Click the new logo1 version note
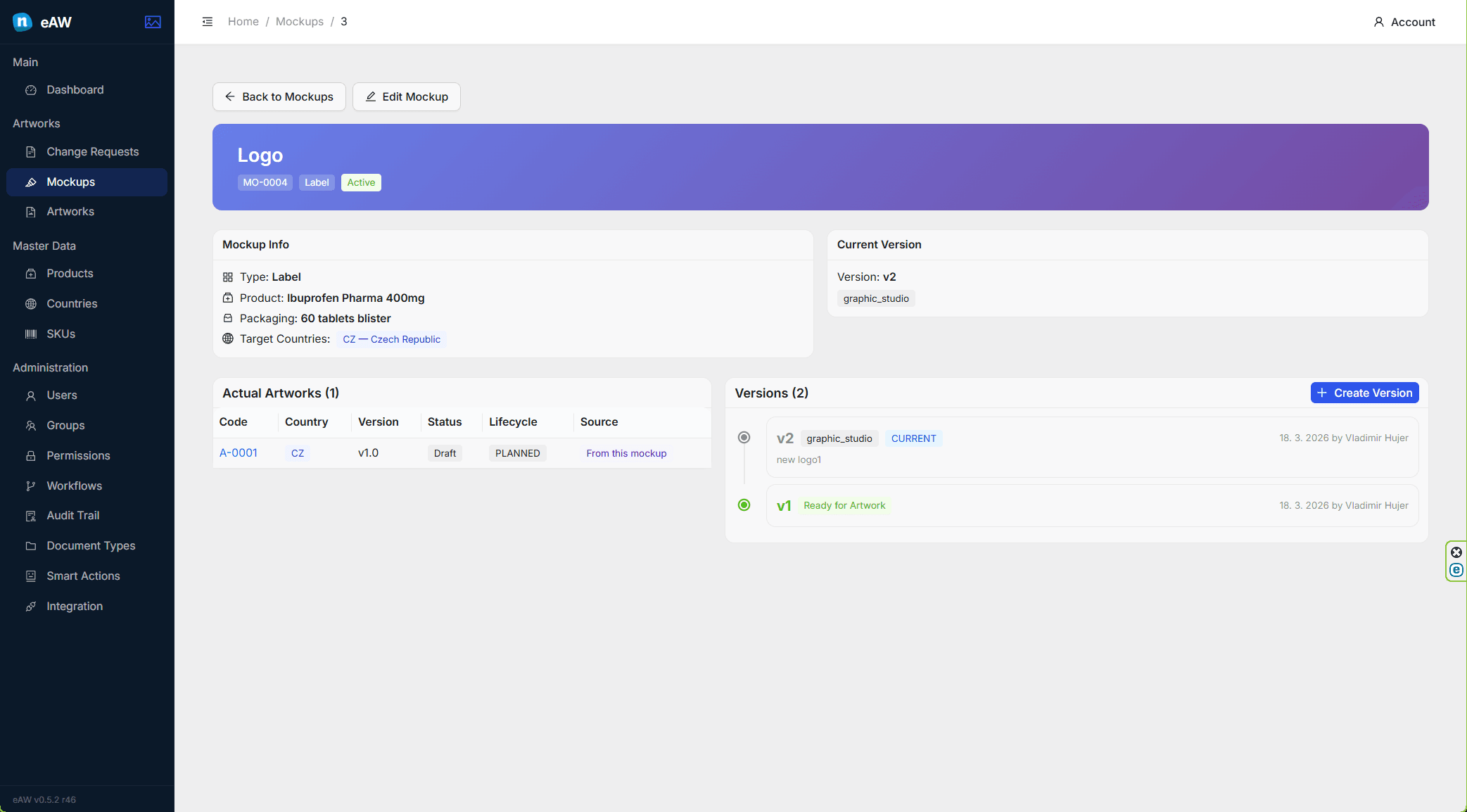 coord(799,460)
